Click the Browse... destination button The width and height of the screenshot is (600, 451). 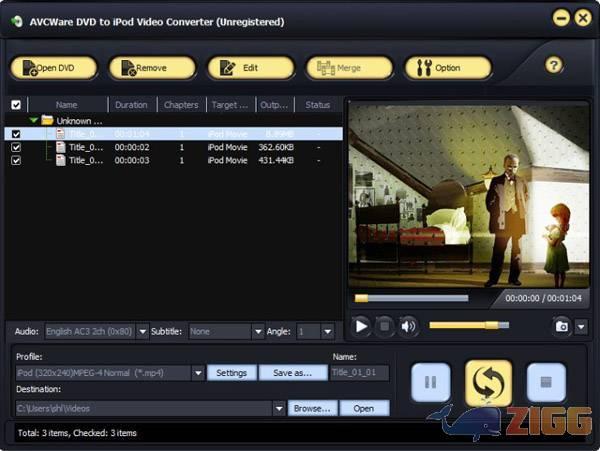click(x=312, y=408)
